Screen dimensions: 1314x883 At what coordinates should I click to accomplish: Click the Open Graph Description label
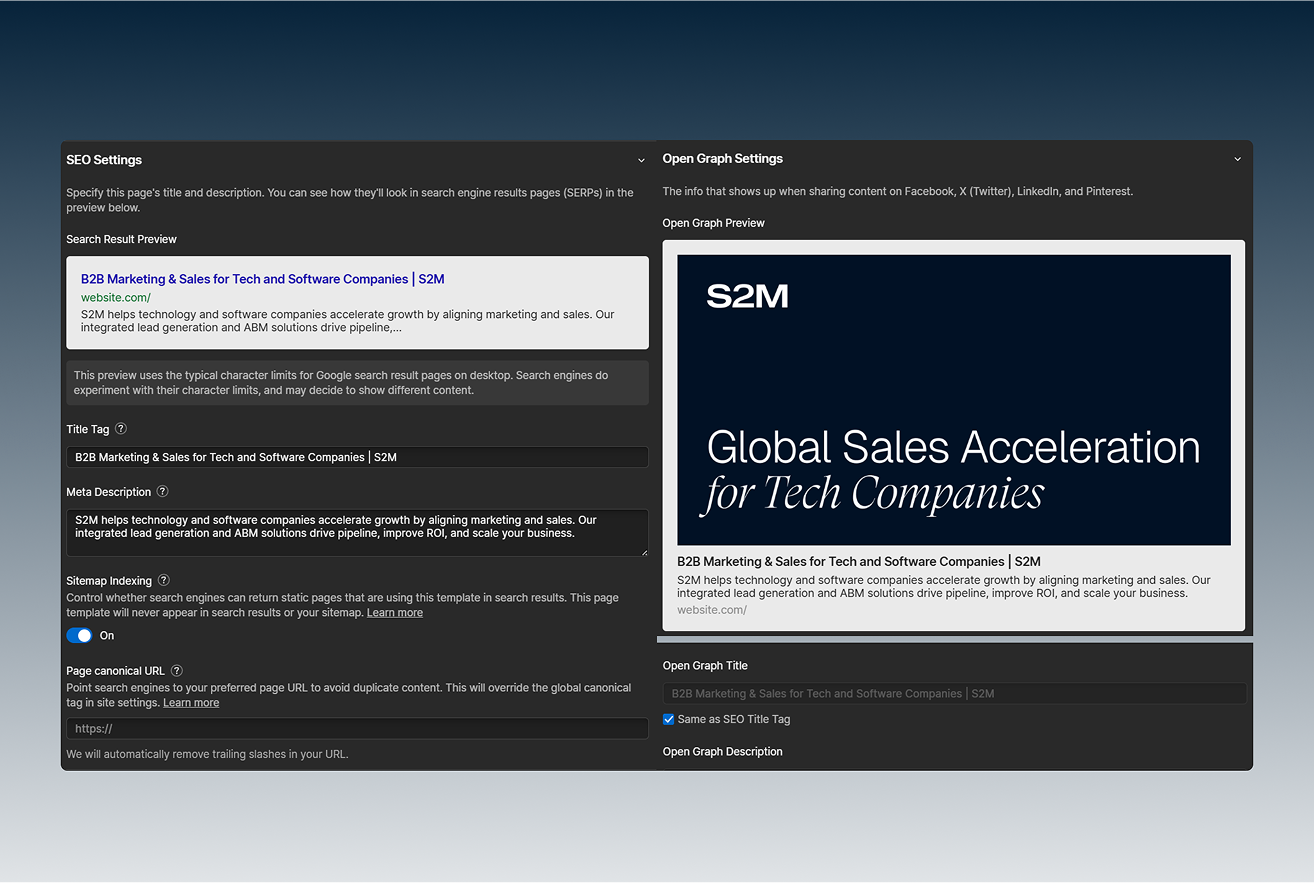tap(723, 752)
